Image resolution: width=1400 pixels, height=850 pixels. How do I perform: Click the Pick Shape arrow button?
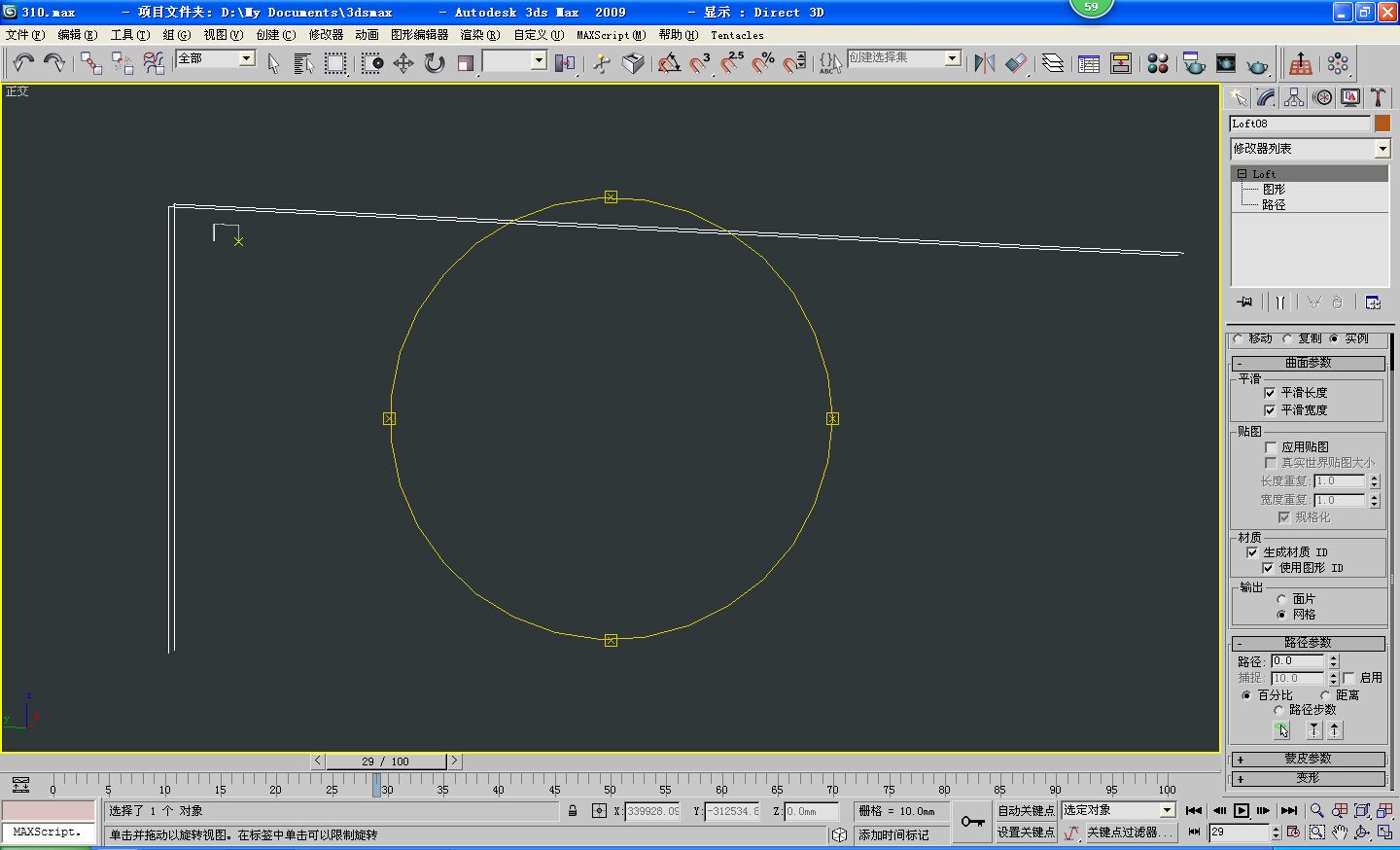[x=1281, y=729]
